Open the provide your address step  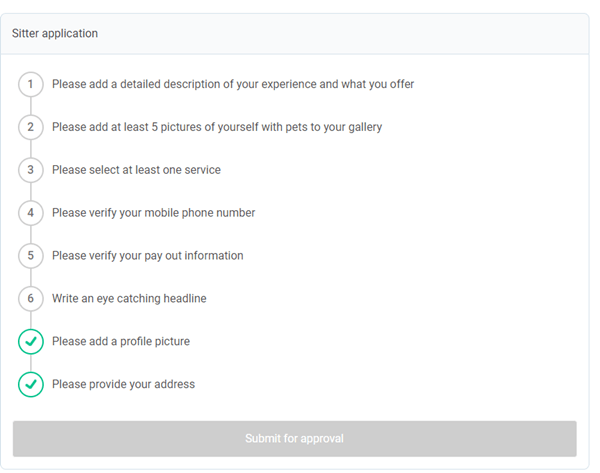pos(123,384)
